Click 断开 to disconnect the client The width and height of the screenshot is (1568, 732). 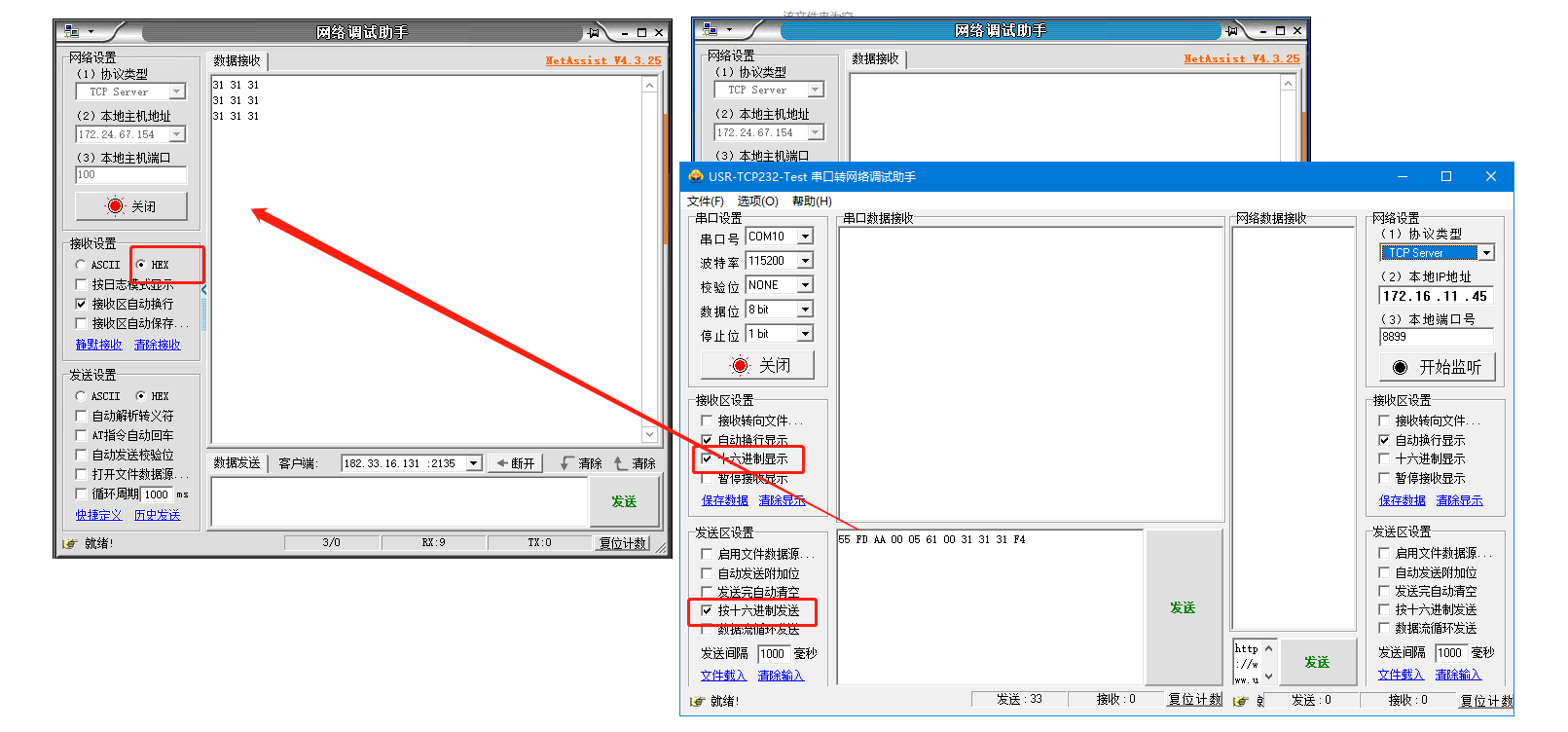(x=514, y=463)
